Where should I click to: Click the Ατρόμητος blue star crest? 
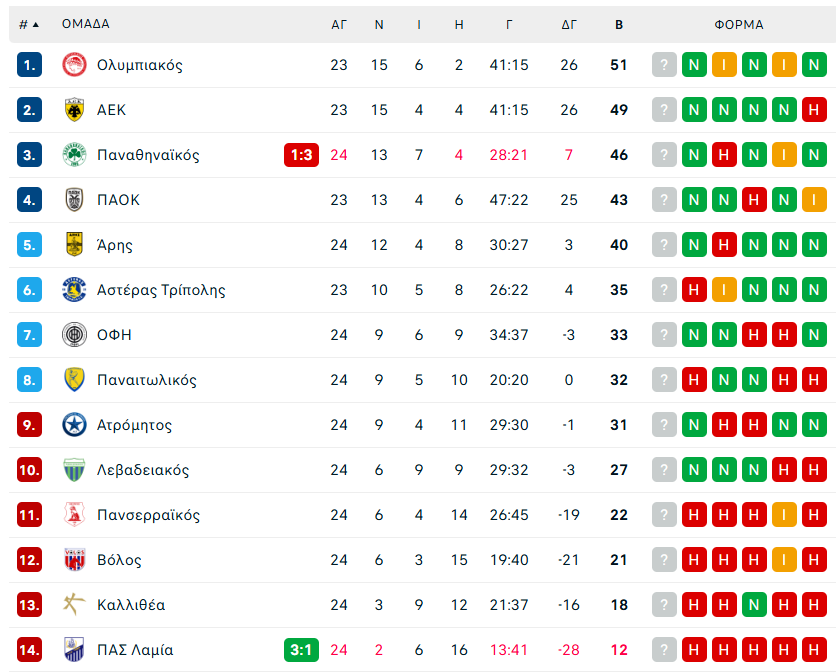coord(74,425)
